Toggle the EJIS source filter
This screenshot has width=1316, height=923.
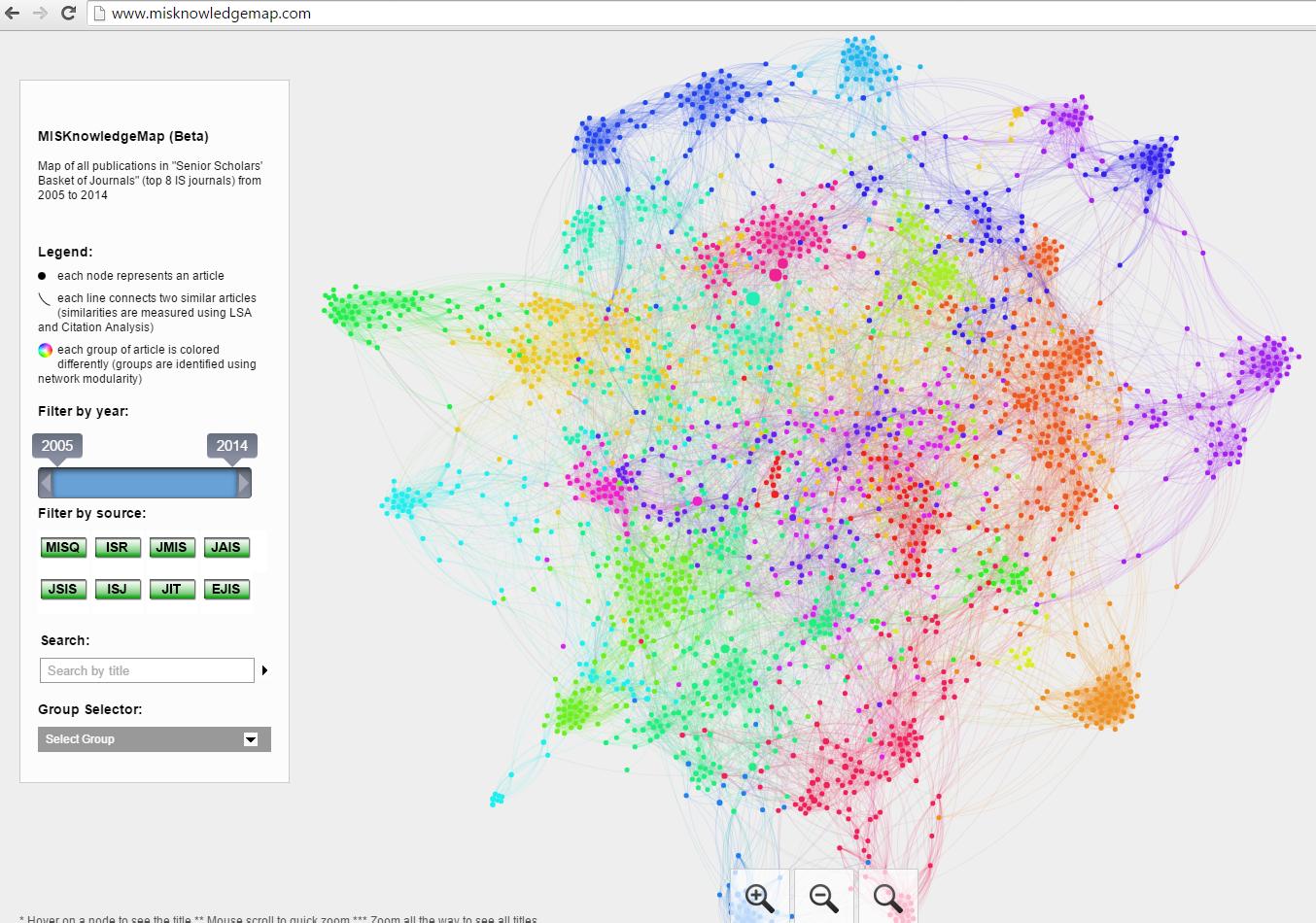point(226,590)
